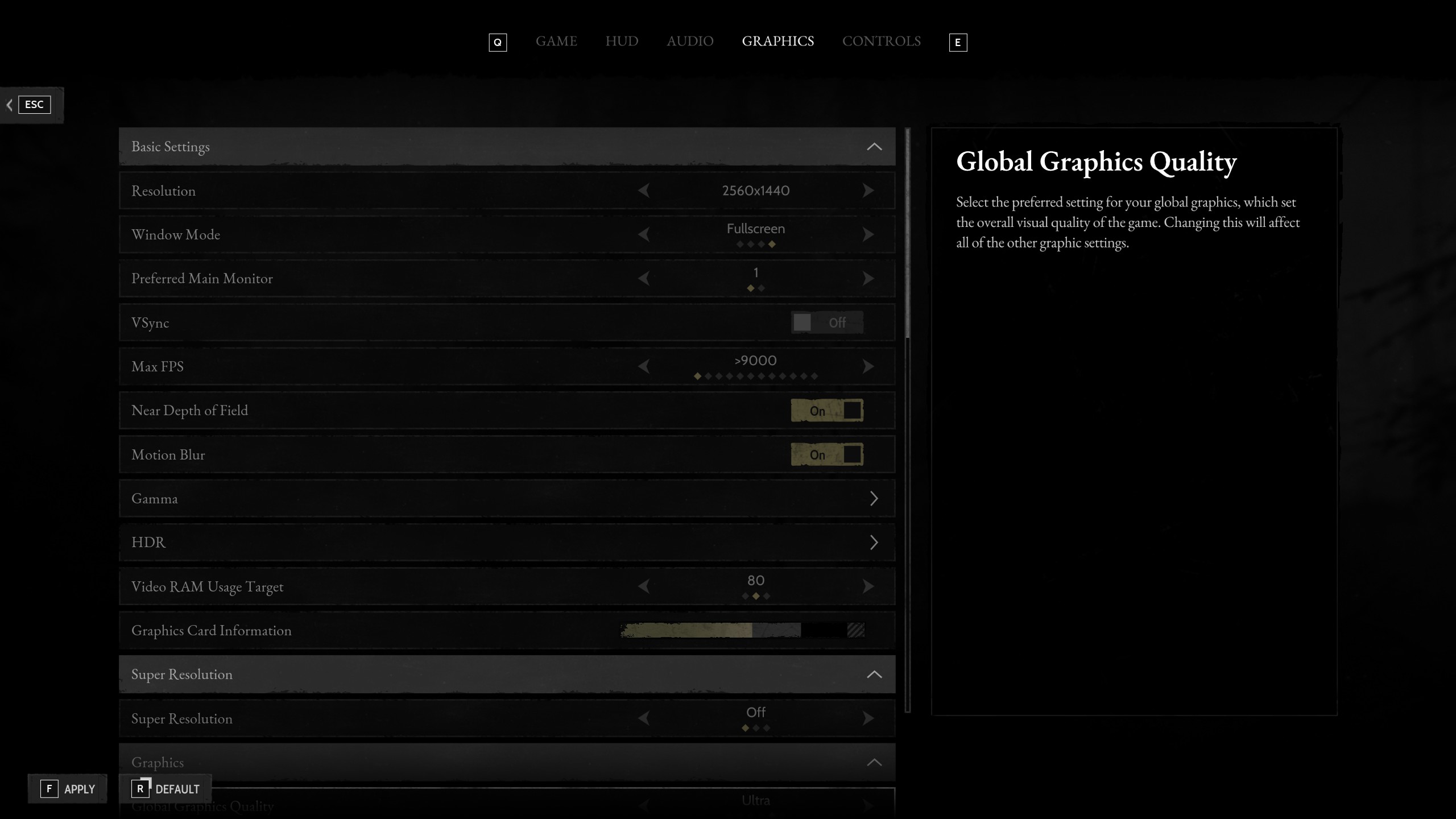Screen dimensions: 1456x819
Task: Click right arrow for Max FPS
Action: (868, 366)
